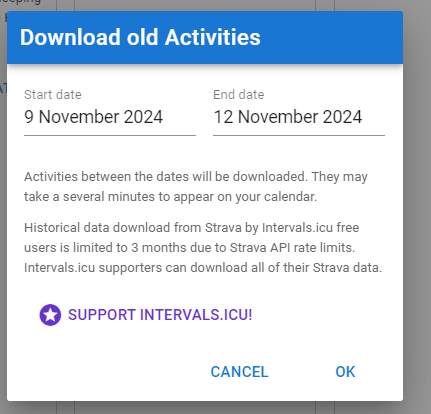Select the 9 November 2024 date value
The height and width of the screenshot is (414, 431).
[93, 117]
